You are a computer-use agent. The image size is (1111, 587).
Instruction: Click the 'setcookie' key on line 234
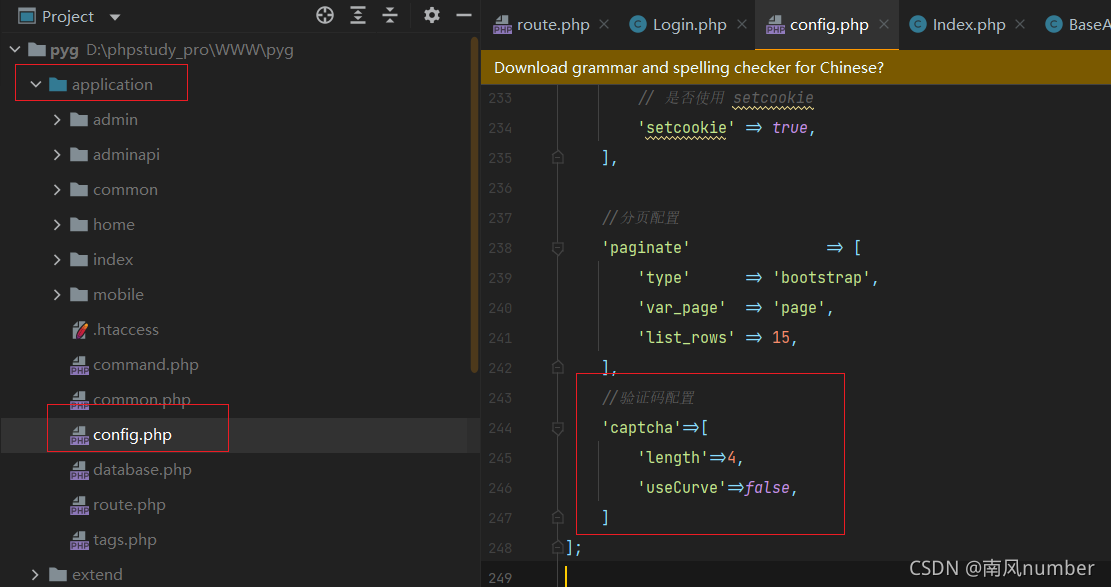(687, 128)
